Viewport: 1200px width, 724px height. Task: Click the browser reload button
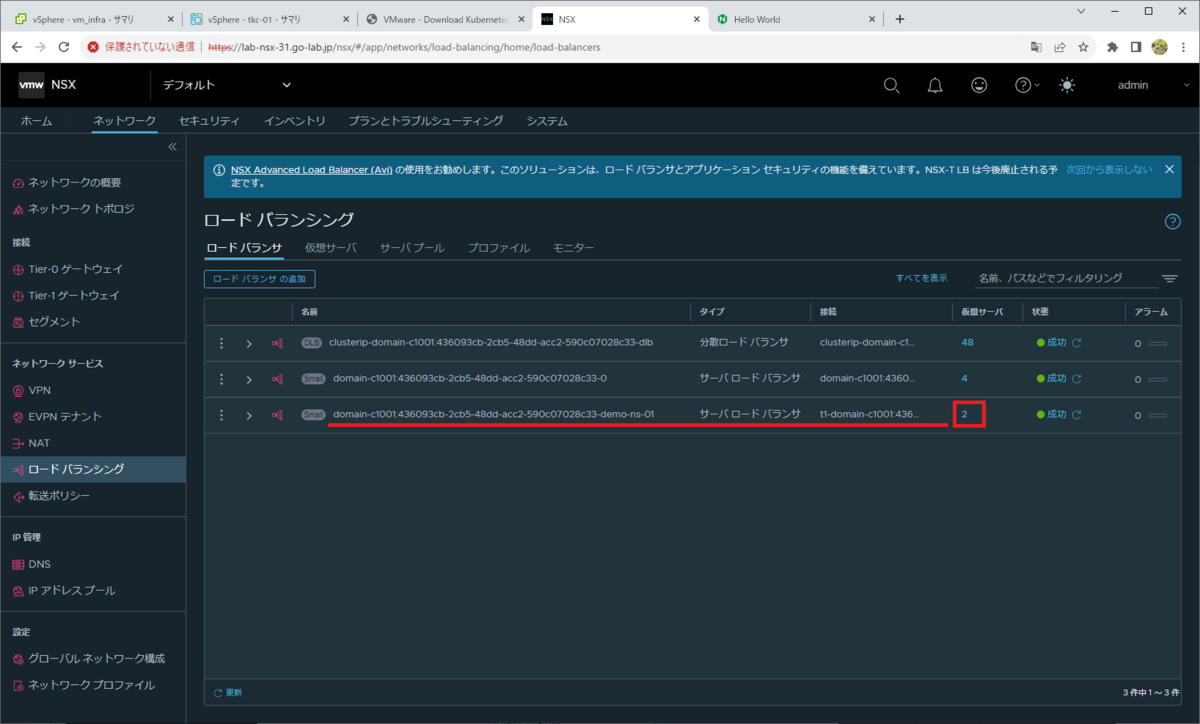click(64, 47)
